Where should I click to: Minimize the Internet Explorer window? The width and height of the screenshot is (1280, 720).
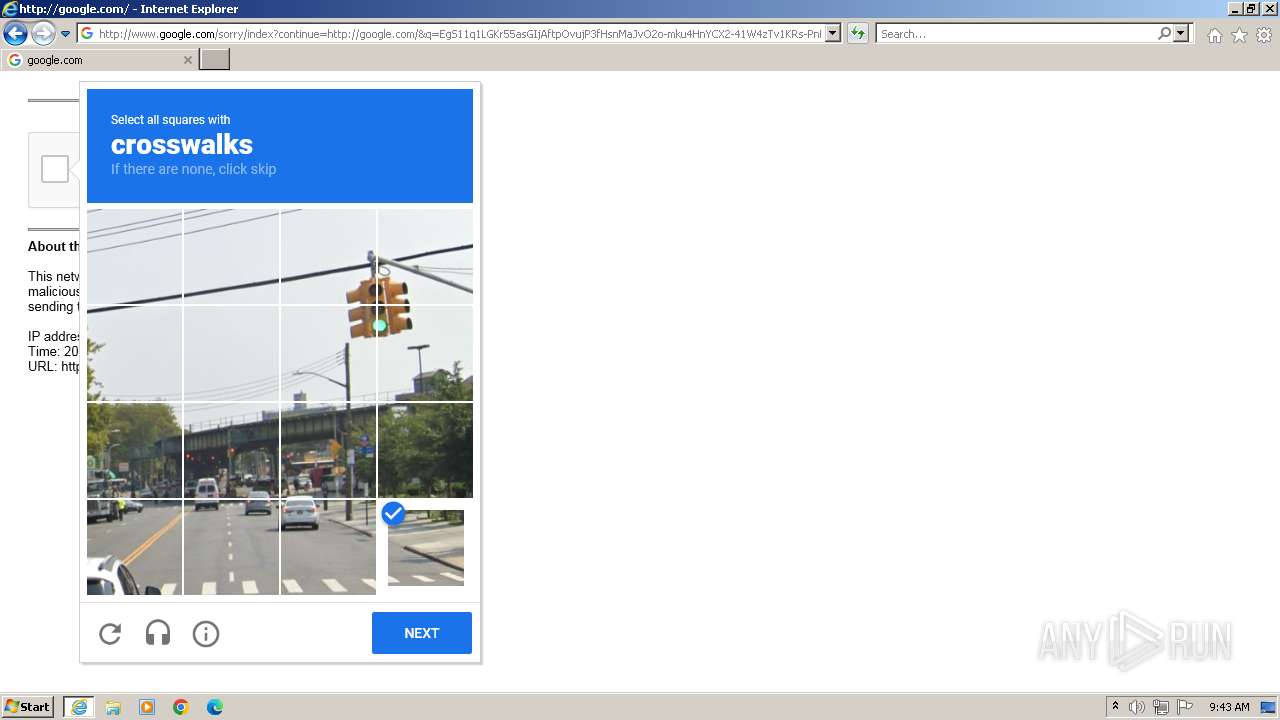[x=1235, y=9]
